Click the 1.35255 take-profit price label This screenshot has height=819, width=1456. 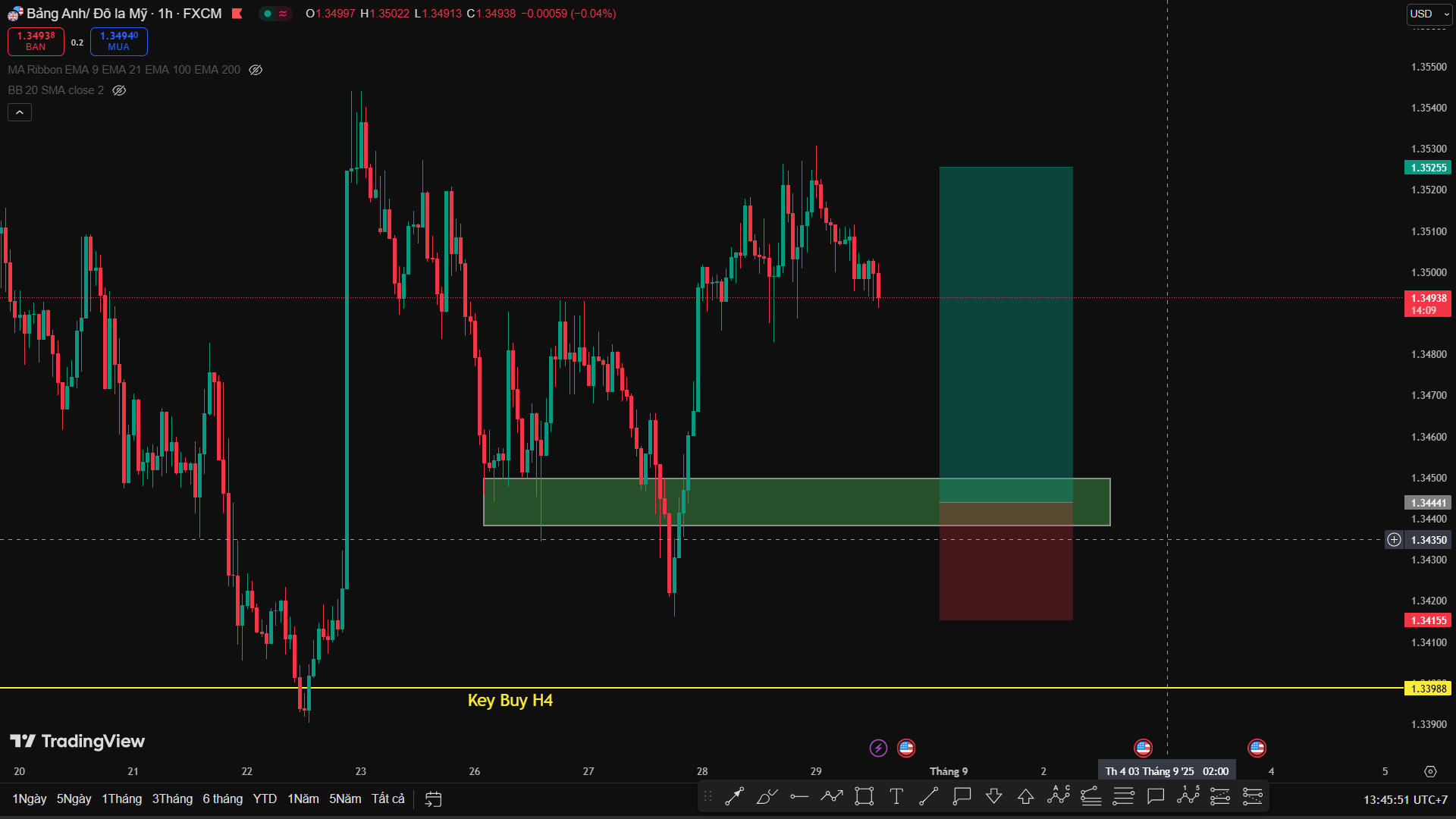point(1428,168)
